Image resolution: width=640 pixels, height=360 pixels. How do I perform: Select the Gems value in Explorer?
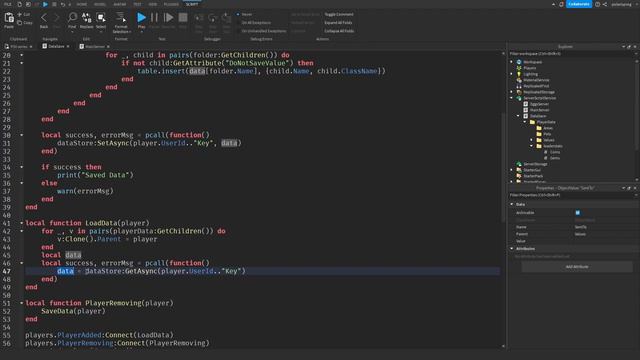click(555, 158)
